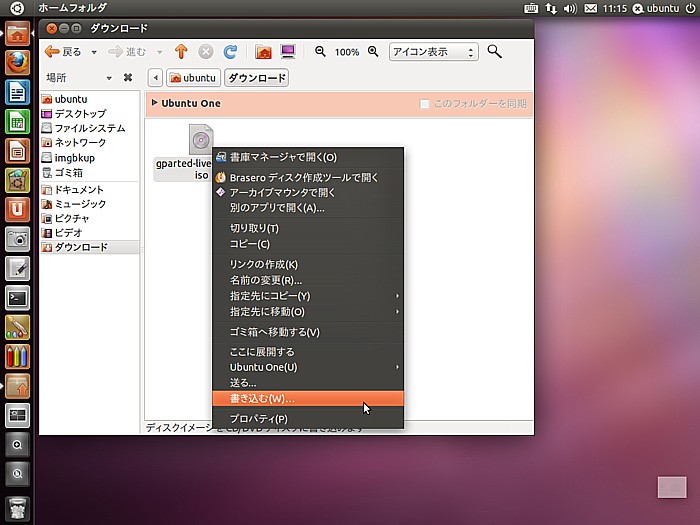This screenshot has height=525, width=700.
Task: Choose 名前の変更(R)...
Action: [x=308, y=280]
